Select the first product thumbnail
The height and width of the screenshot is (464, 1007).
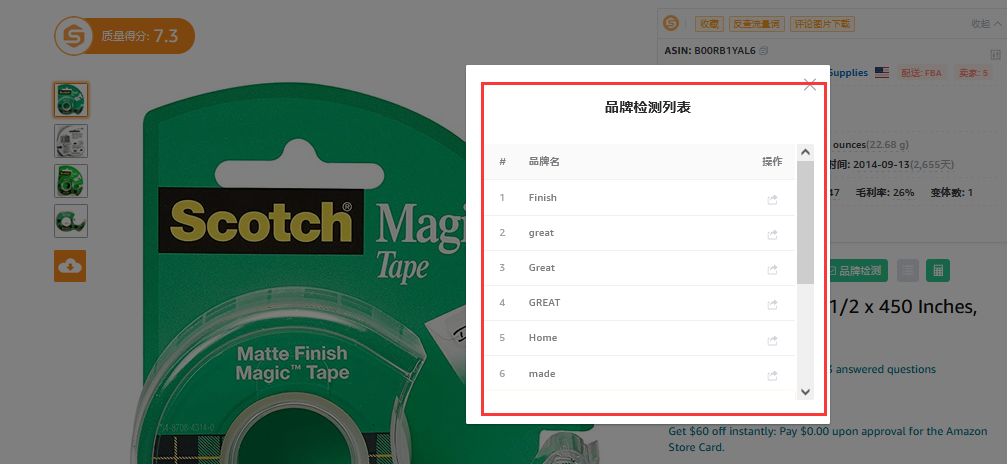pyautogui.click(x=71, y=100)
